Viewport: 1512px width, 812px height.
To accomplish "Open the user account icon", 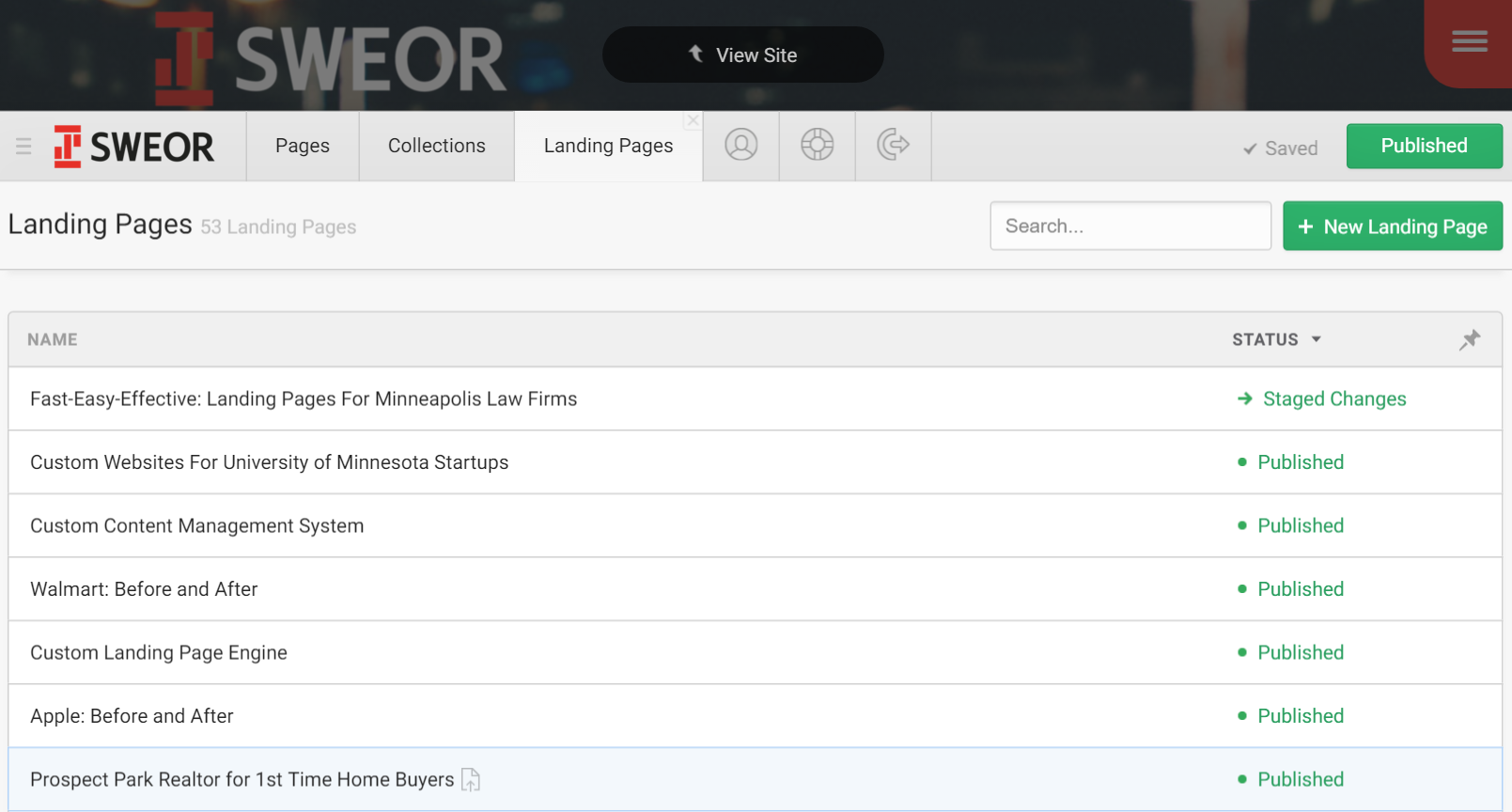I will tap(741, 145).
